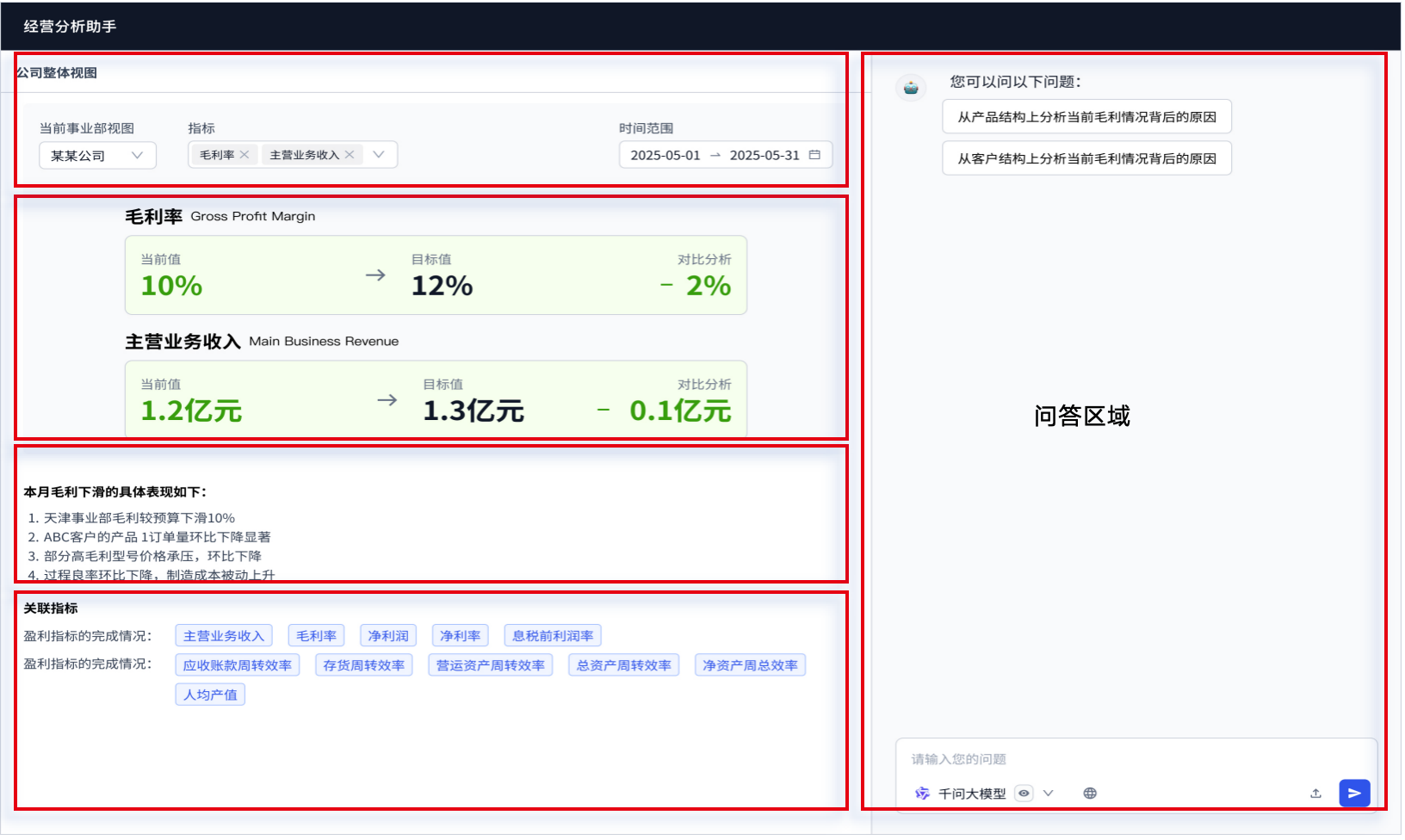Viewport: 1405px width, 840px height.
Task: Click the send message icon
Action: tap(1356, 794)
